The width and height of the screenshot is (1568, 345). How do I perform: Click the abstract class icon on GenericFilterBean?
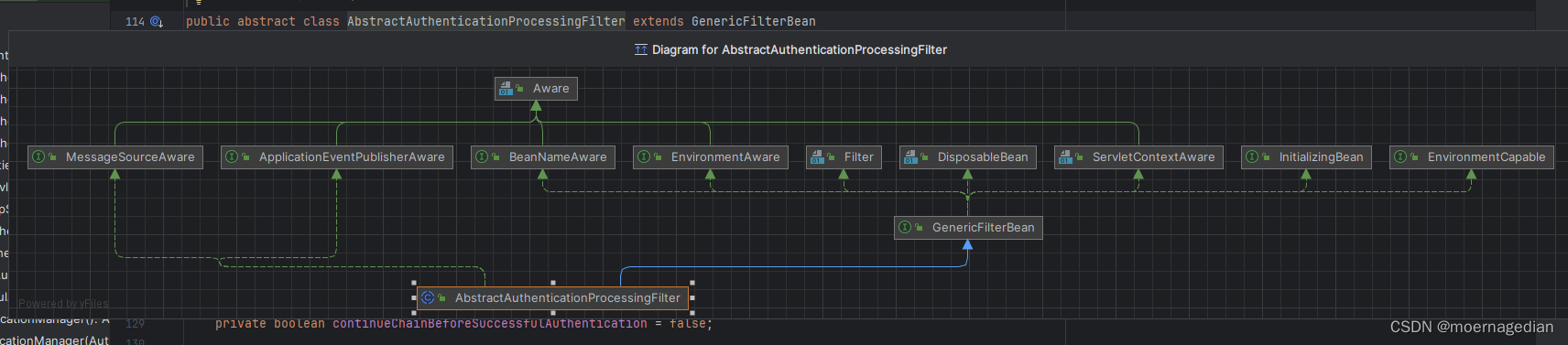(x=905, y=228)
